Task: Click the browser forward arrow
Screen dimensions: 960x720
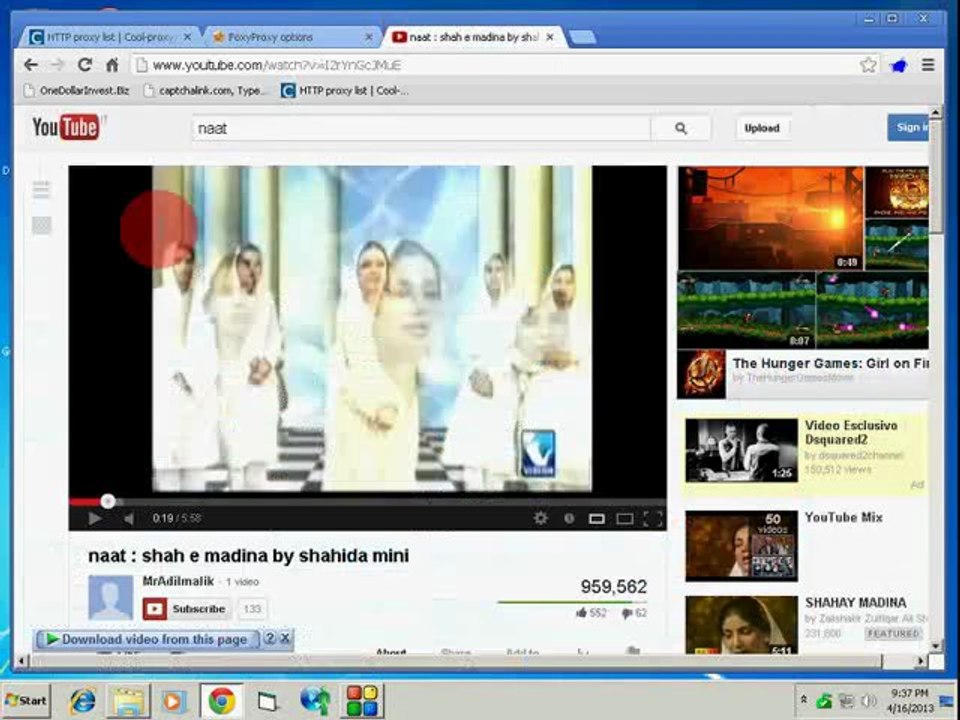Action: point(58,65)
